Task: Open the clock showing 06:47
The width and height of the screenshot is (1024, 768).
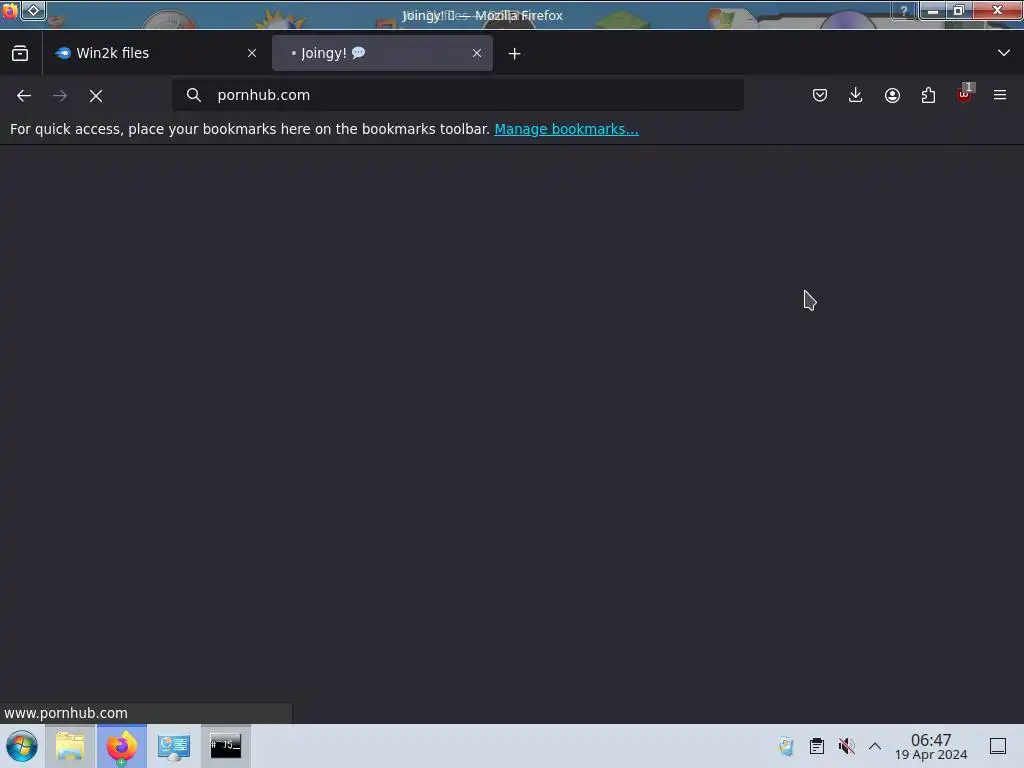Action: click(x=931, y=746)
